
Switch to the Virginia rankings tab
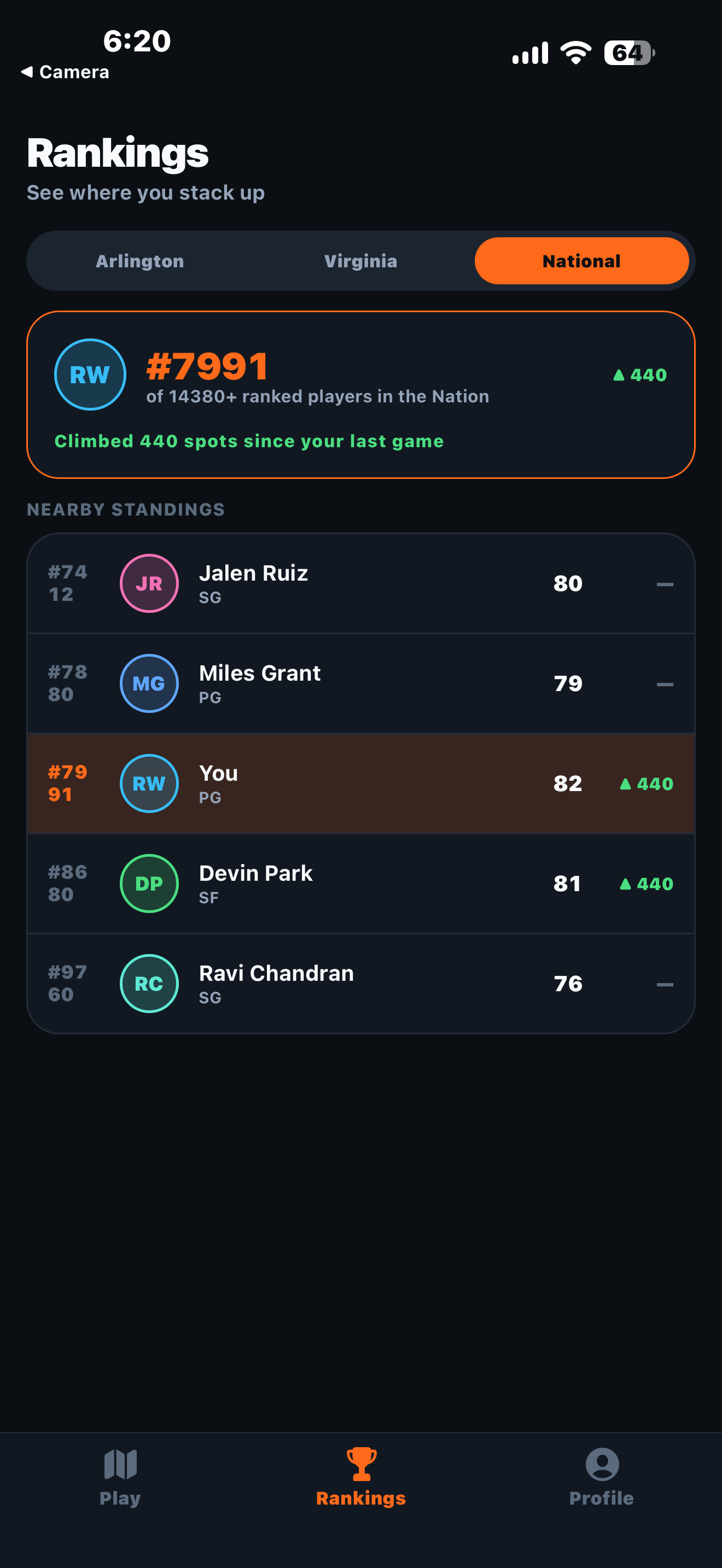pyautogui.click(x=360, y=261)
